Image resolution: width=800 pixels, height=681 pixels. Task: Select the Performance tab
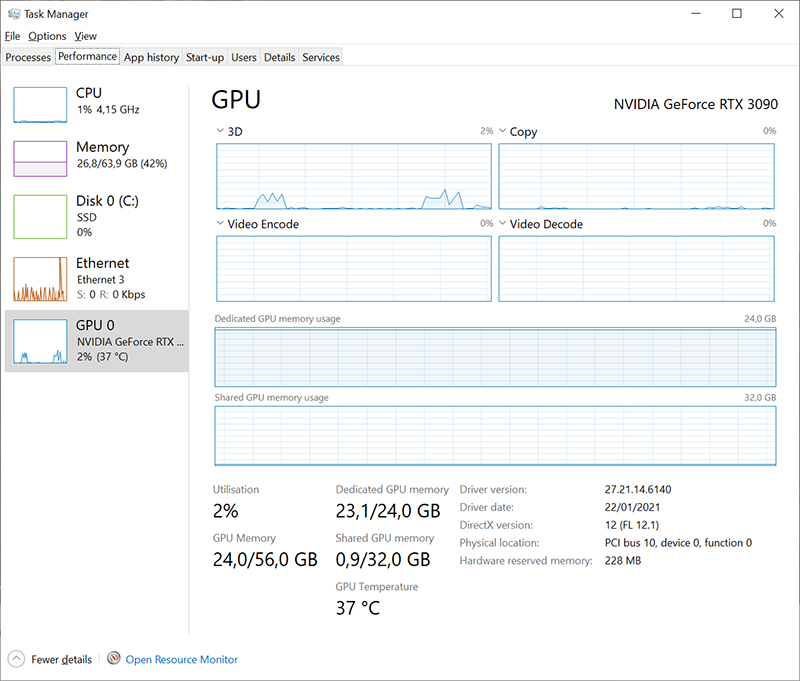87,56
